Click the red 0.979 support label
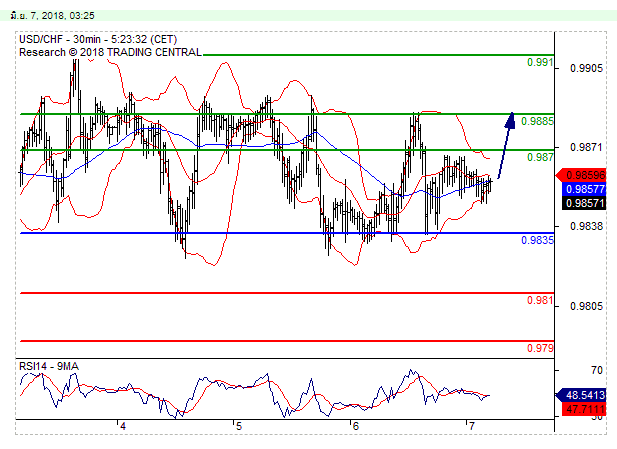The width and height of the screenshot is (617, 449). coord(540,348)
